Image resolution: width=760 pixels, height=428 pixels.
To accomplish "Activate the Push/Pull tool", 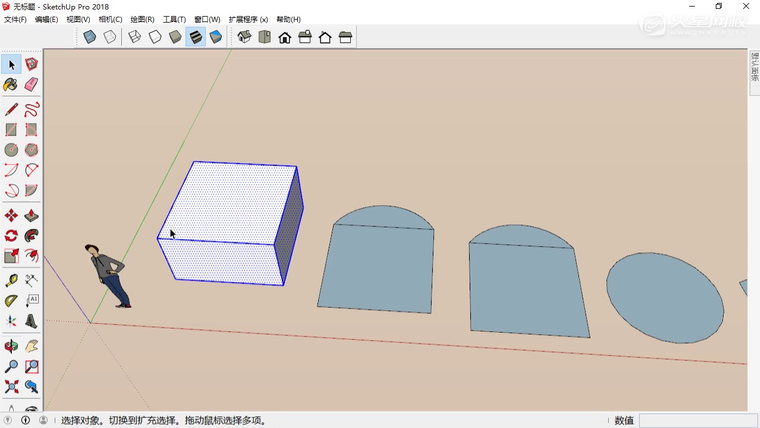I will 31,215.
